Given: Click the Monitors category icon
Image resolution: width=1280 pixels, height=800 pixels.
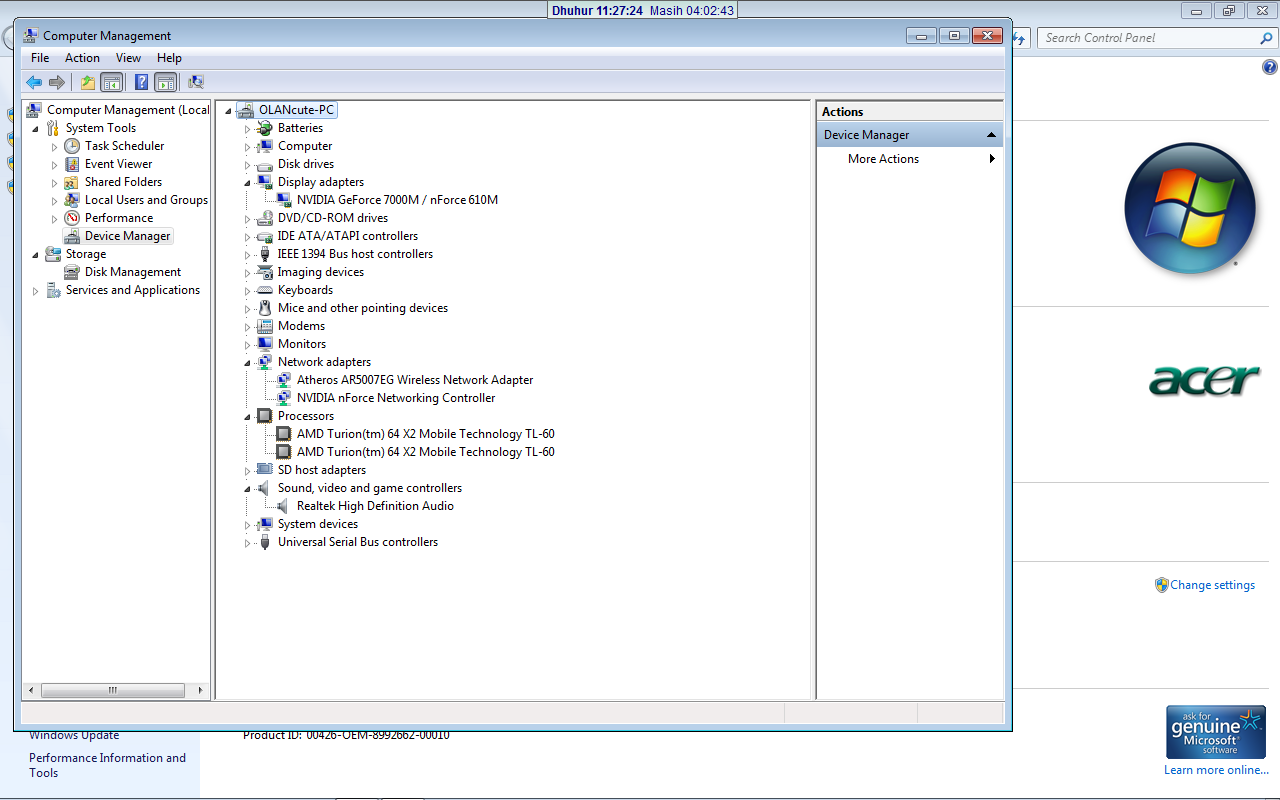Looking at the screenshot, I should click(264, 344).
